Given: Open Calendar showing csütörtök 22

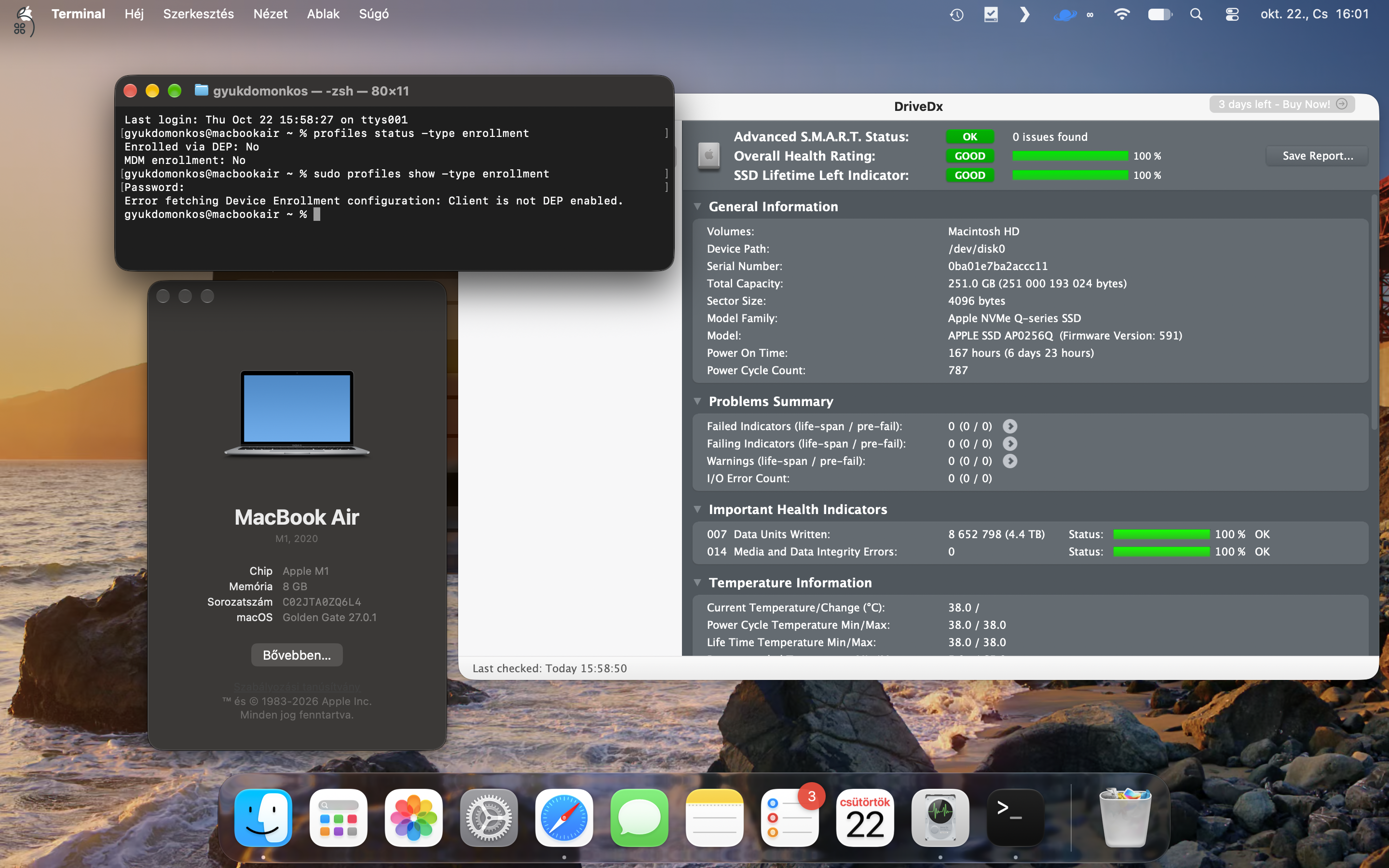Looking at the screenshot, I should 865,817.
